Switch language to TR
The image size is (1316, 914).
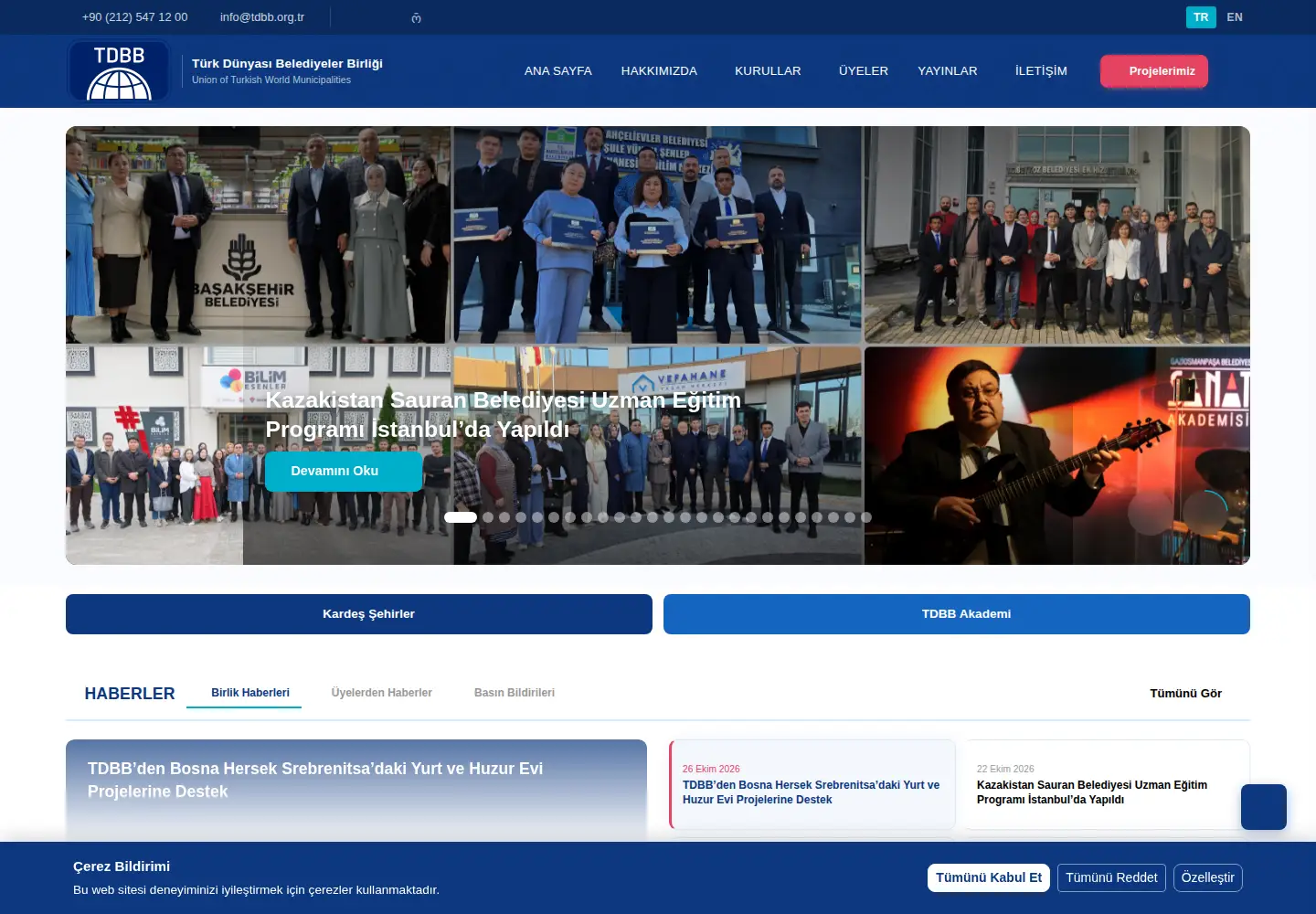tap(1201, 17)
